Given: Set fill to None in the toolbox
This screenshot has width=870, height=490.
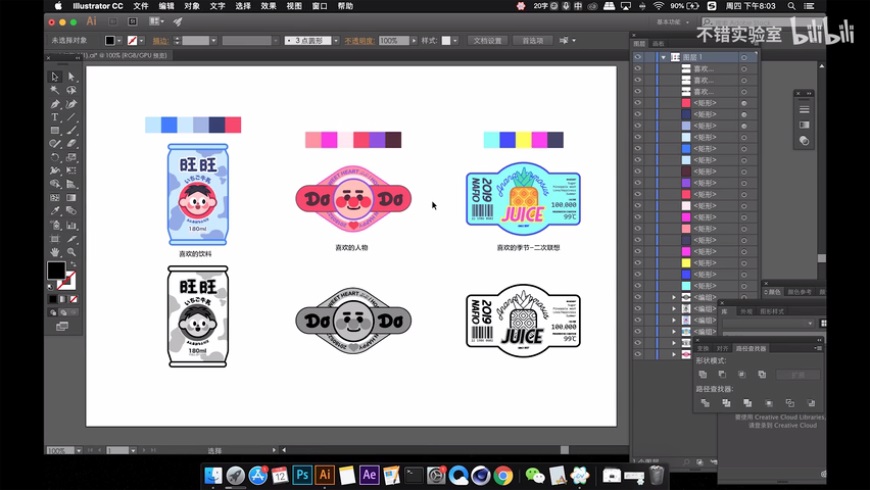Looking at the screenshot, I should pyautogui.click(x=73, y=299).
